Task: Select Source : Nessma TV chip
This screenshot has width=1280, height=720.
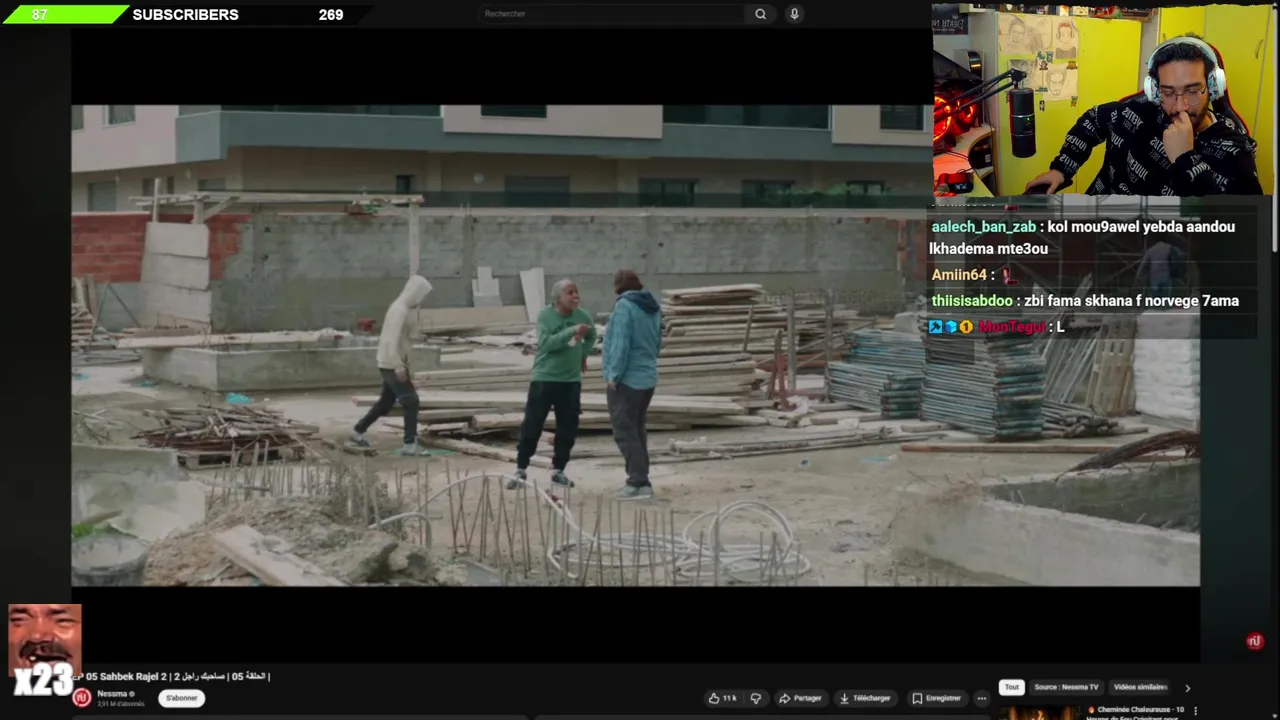Action: point(1066,687)
